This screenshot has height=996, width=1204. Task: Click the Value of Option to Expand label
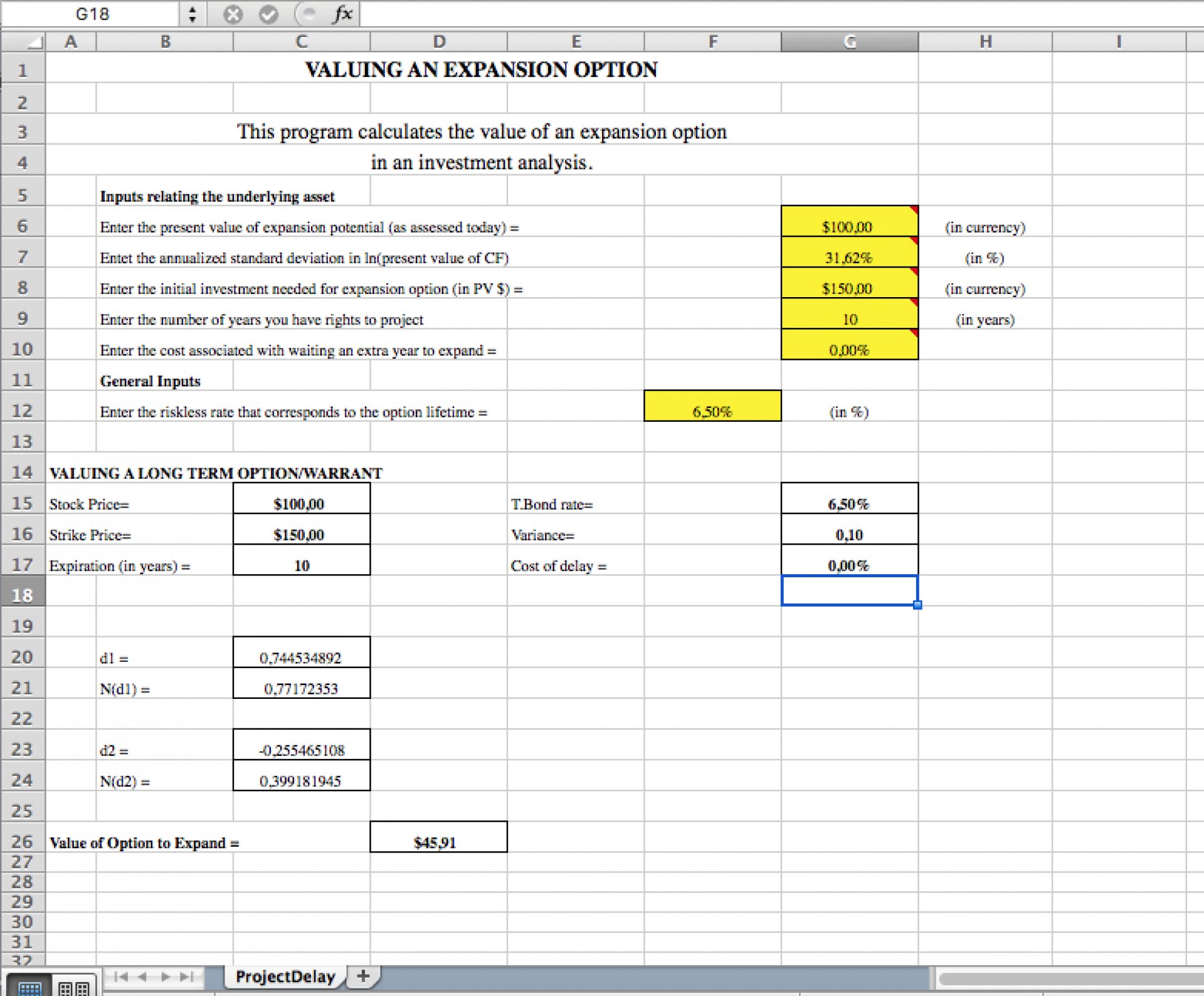[x=144, y=843]
